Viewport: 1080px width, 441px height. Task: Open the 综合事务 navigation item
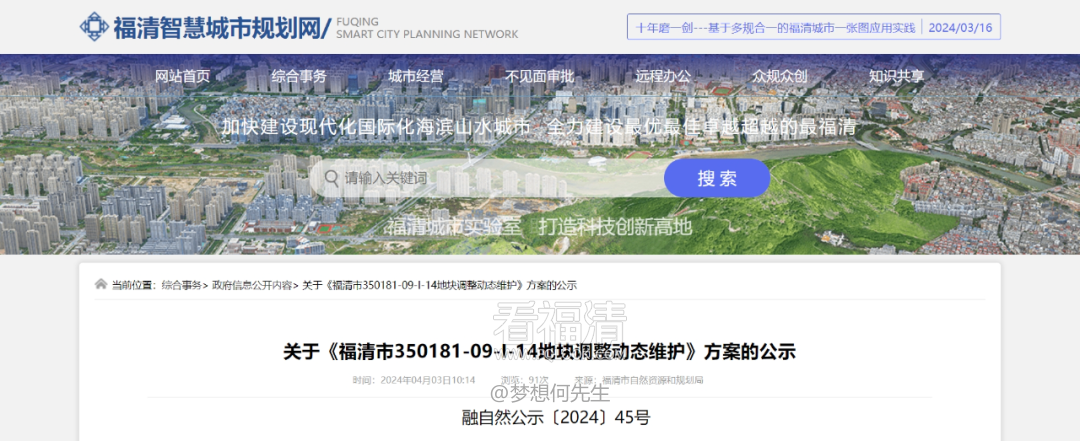pyautogui.click(x=299, y=76)
